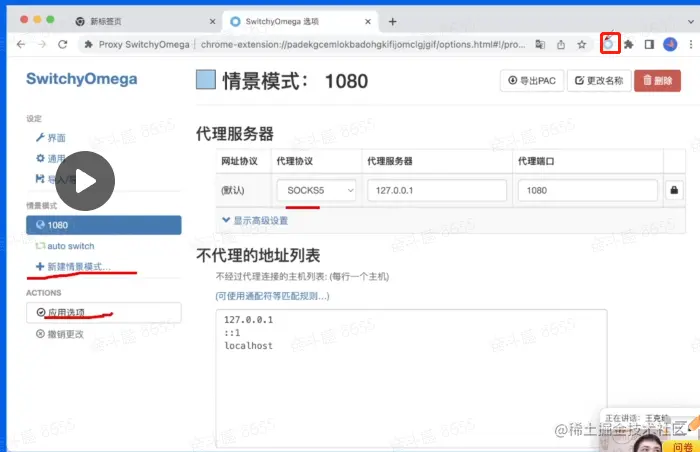Image resolution: width=700 pixels, height=452 pixels.
Task: Create new profile via 新建情景模式
Action: pos(73,267)
